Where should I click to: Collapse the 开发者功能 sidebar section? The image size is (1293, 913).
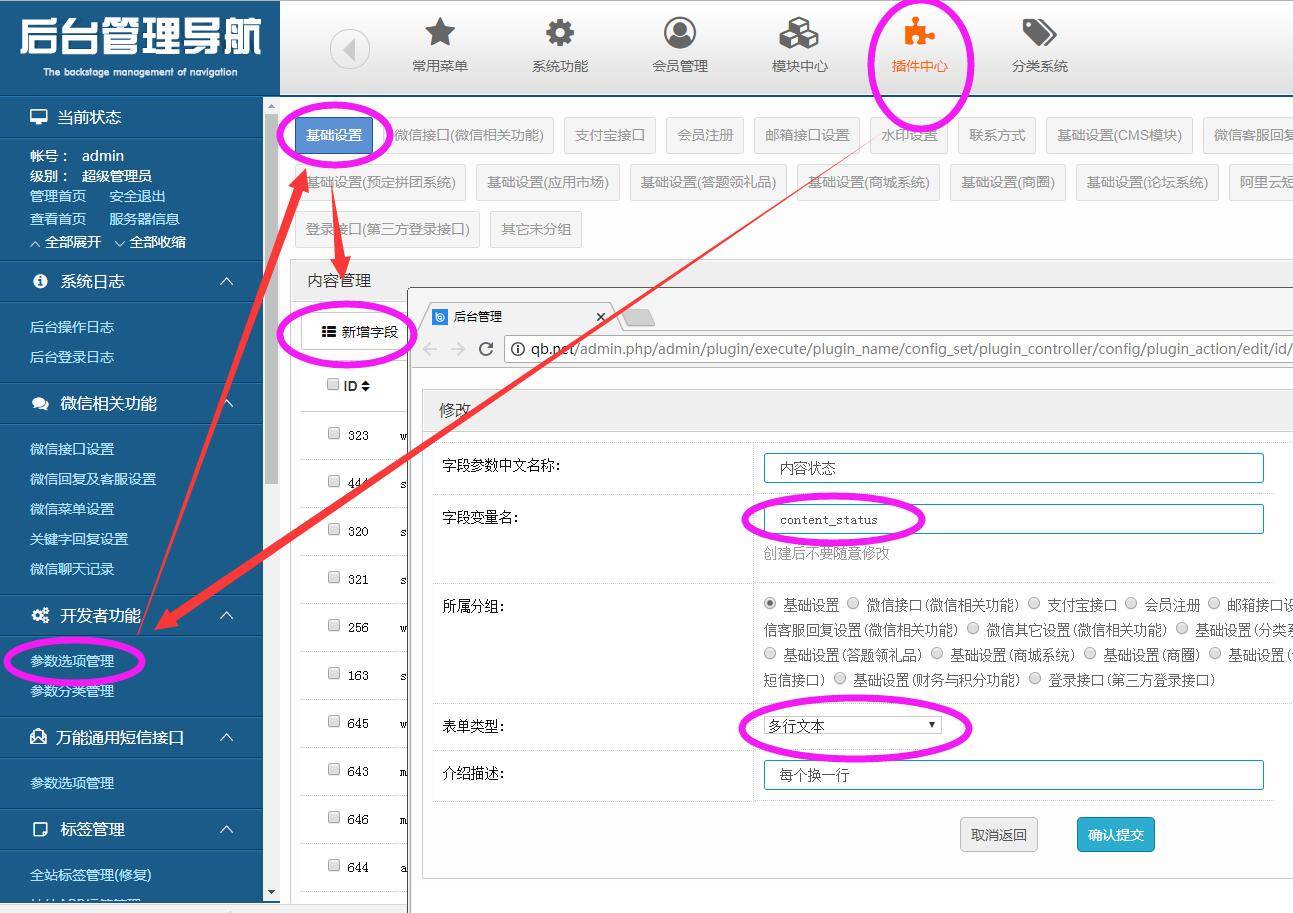227,616
